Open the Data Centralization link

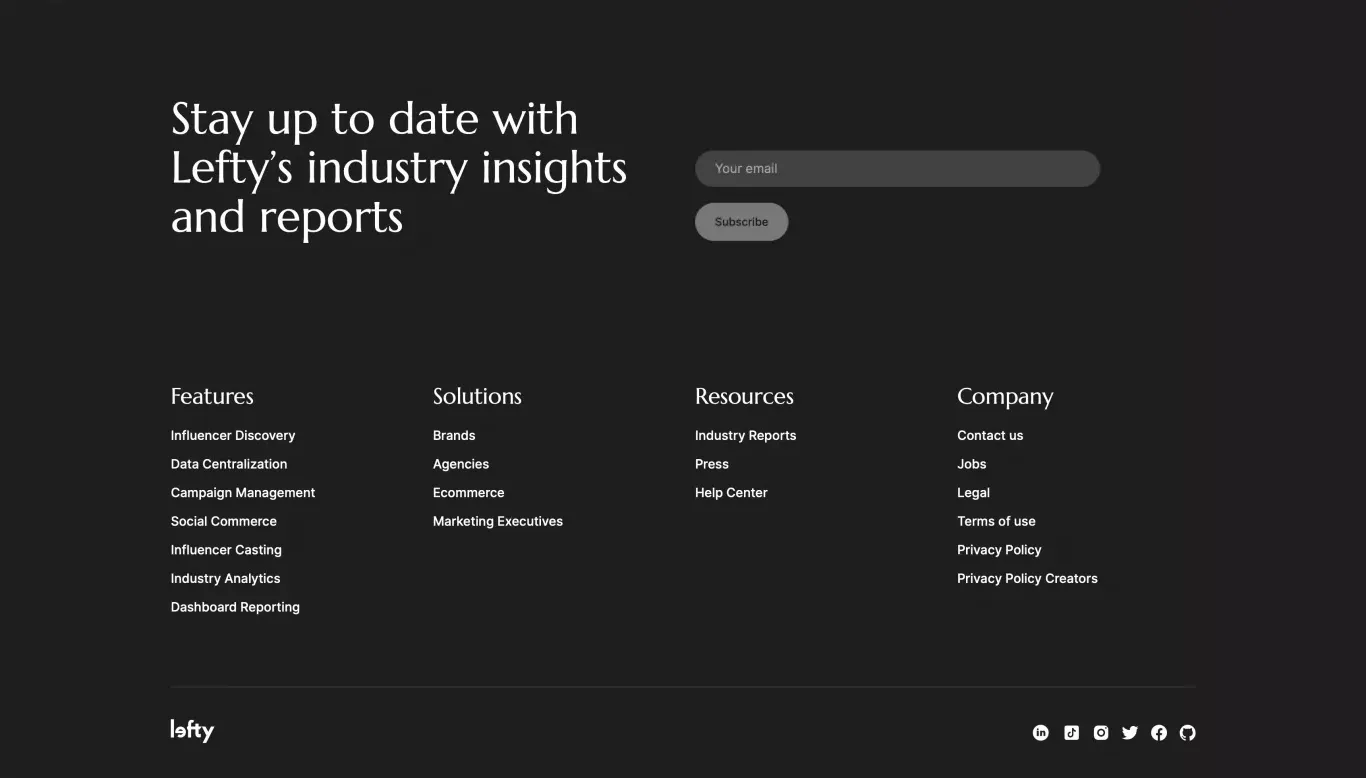pyautogui.click(x=229, y=464)
